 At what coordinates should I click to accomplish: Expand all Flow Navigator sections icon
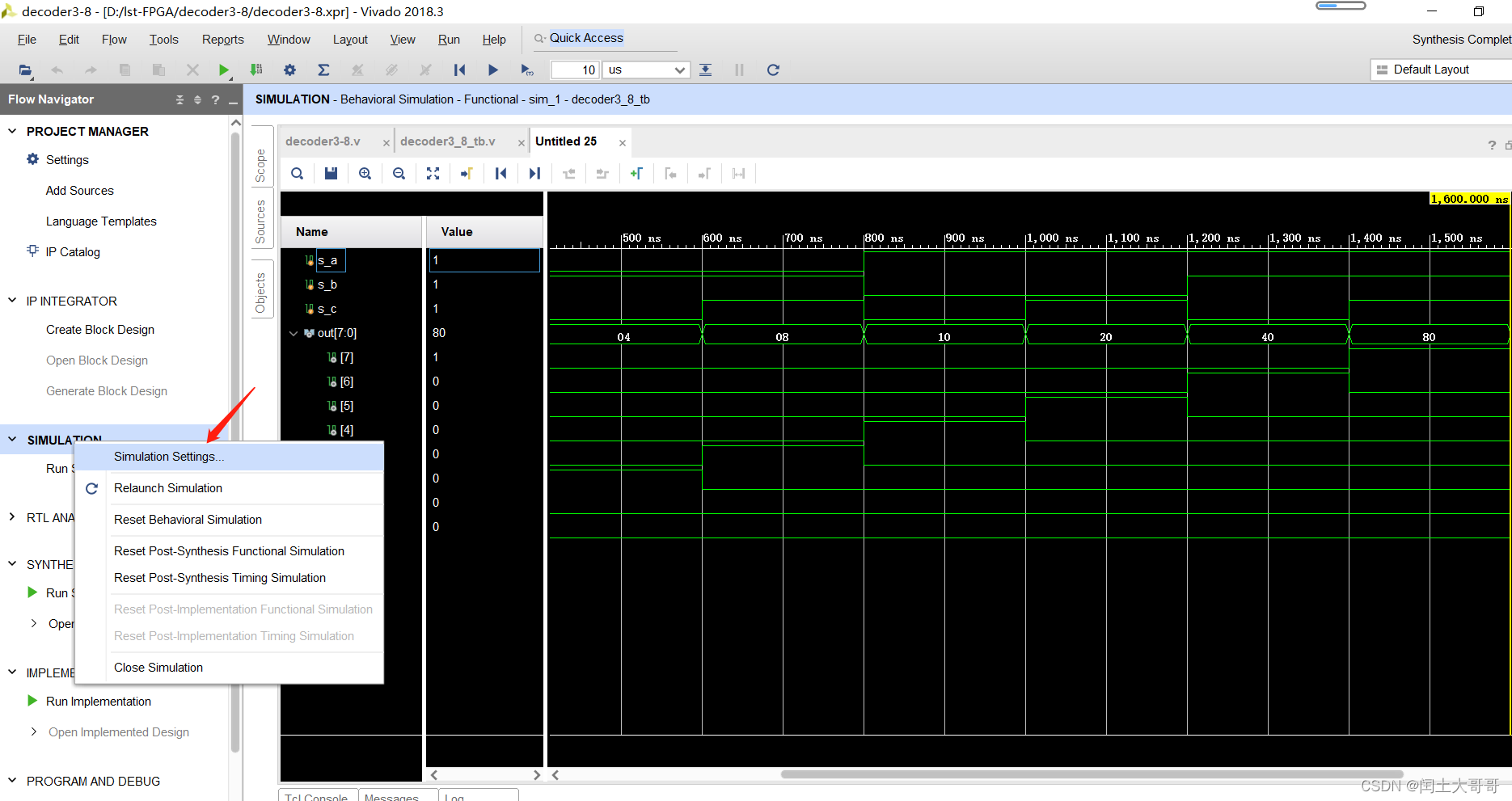[x=197, y=99]
